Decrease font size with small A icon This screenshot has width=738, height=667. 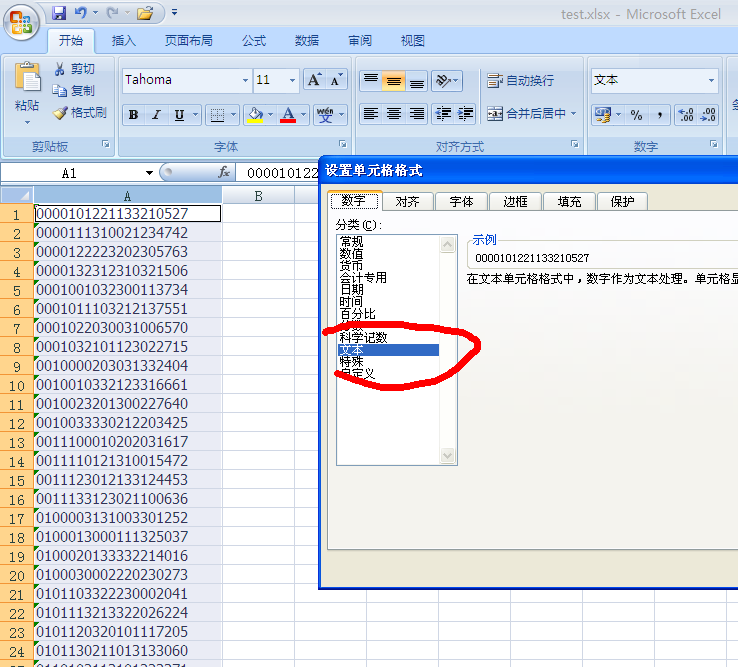pos(337,80)
